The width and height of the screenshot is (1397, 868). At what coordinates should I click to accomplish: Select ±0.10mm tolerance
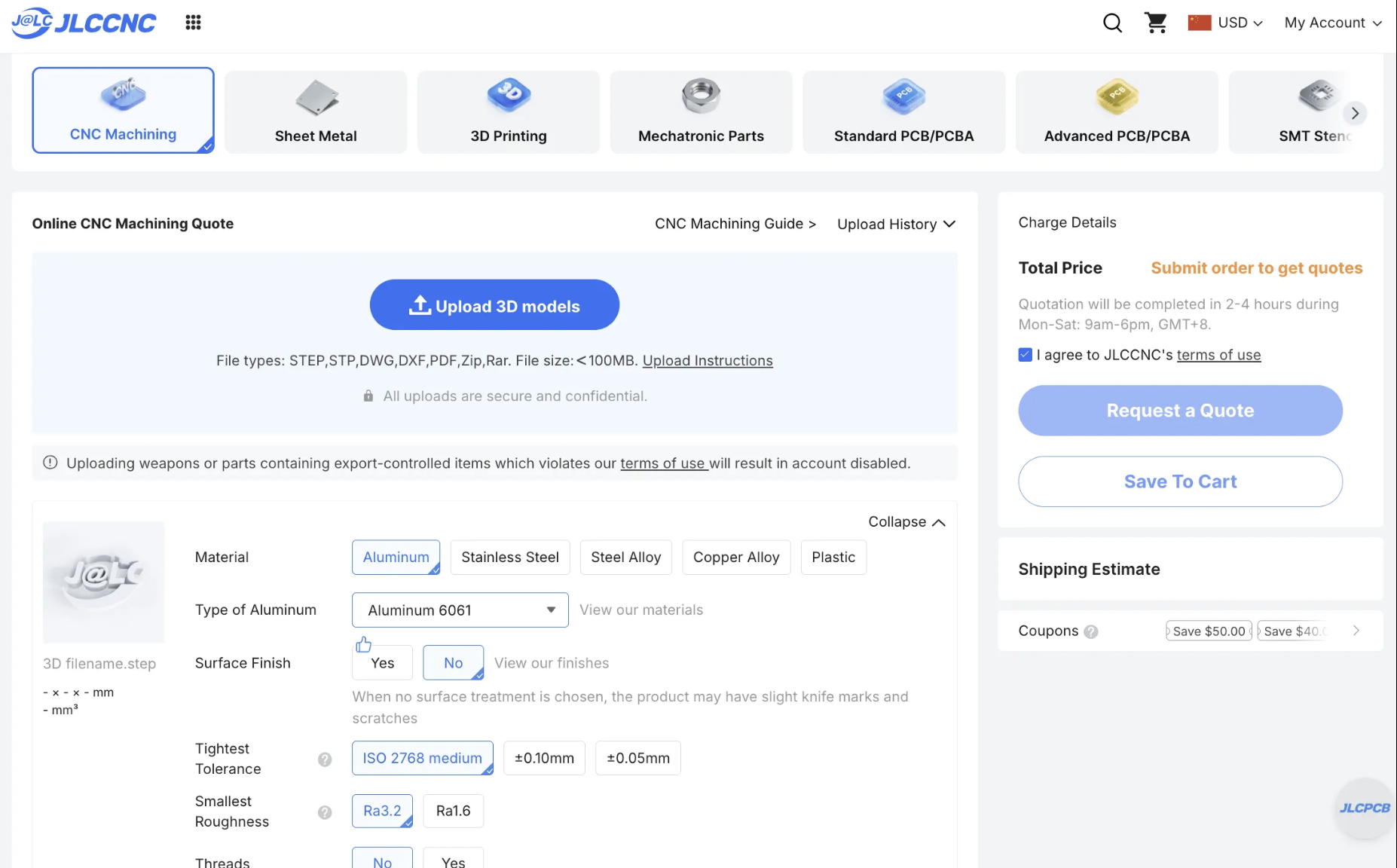(544, 758)
